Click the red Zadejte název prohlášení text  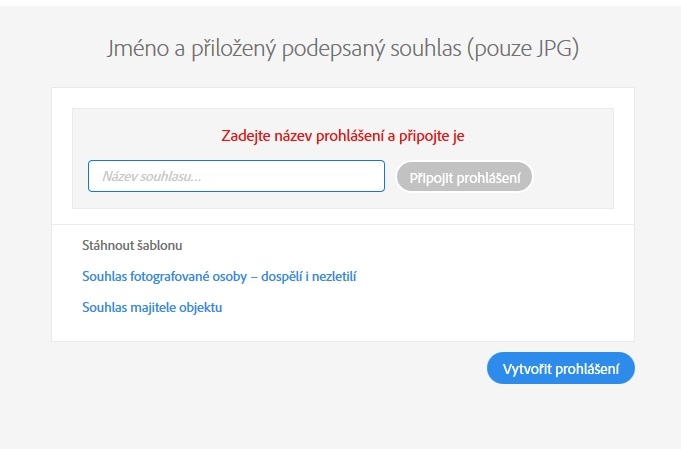342,135
